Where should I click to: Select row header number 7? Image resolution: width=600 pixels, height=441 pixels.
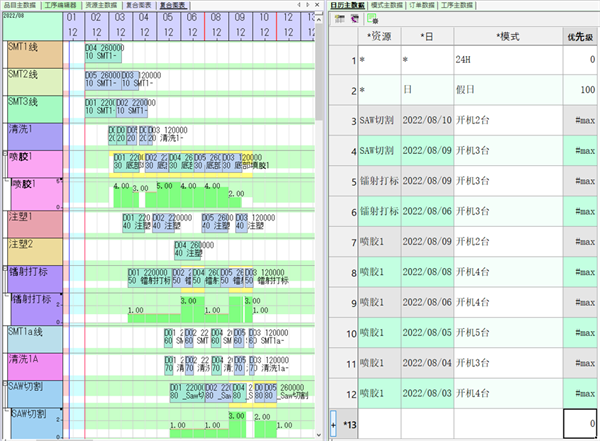(x=344, y=242)
